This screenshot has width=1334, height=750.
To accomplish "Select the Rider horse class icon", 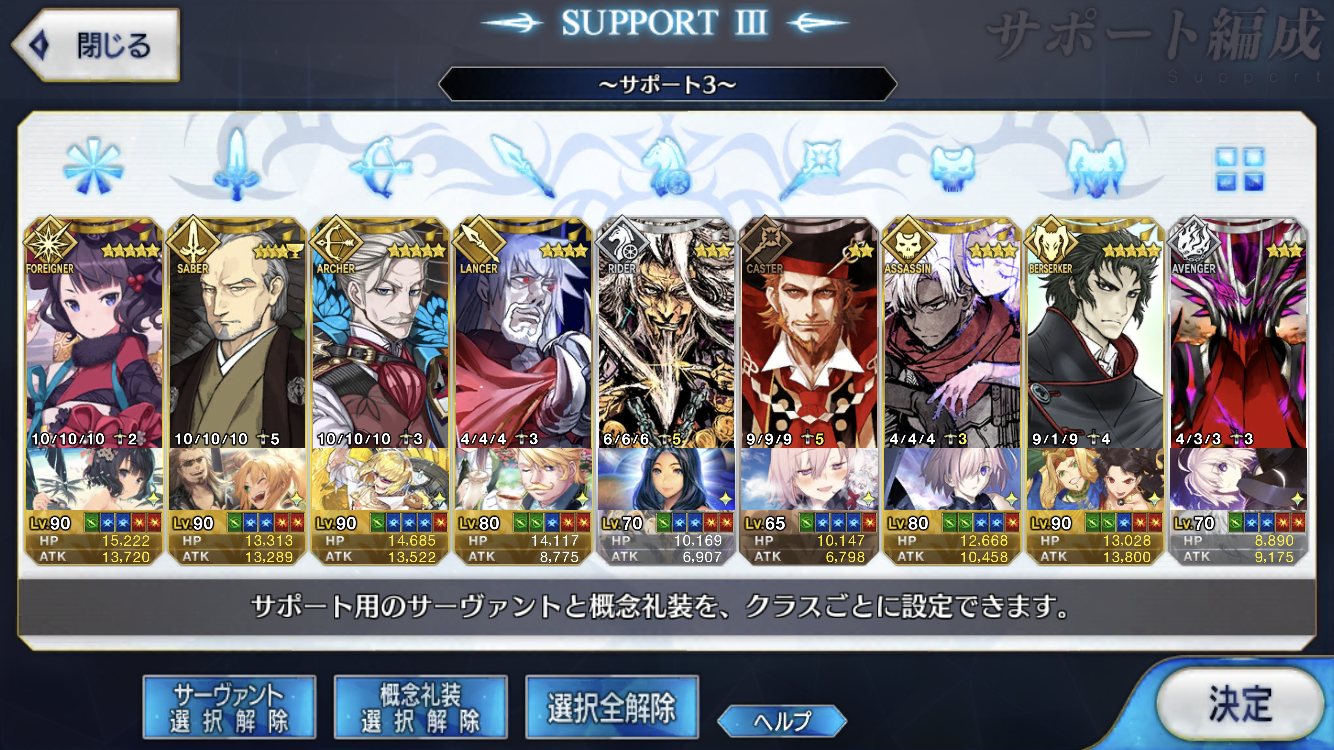I will tap(666, 165).
